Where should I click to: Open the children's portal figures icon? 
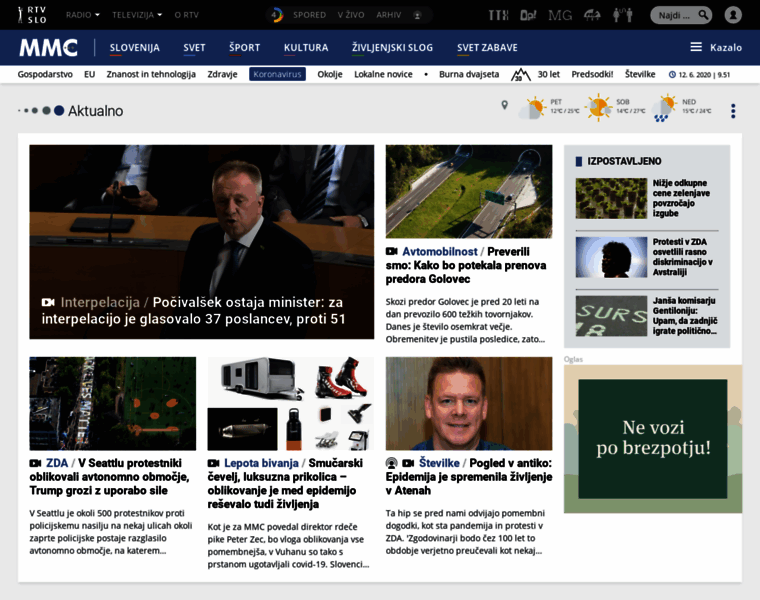coord(623,15)
